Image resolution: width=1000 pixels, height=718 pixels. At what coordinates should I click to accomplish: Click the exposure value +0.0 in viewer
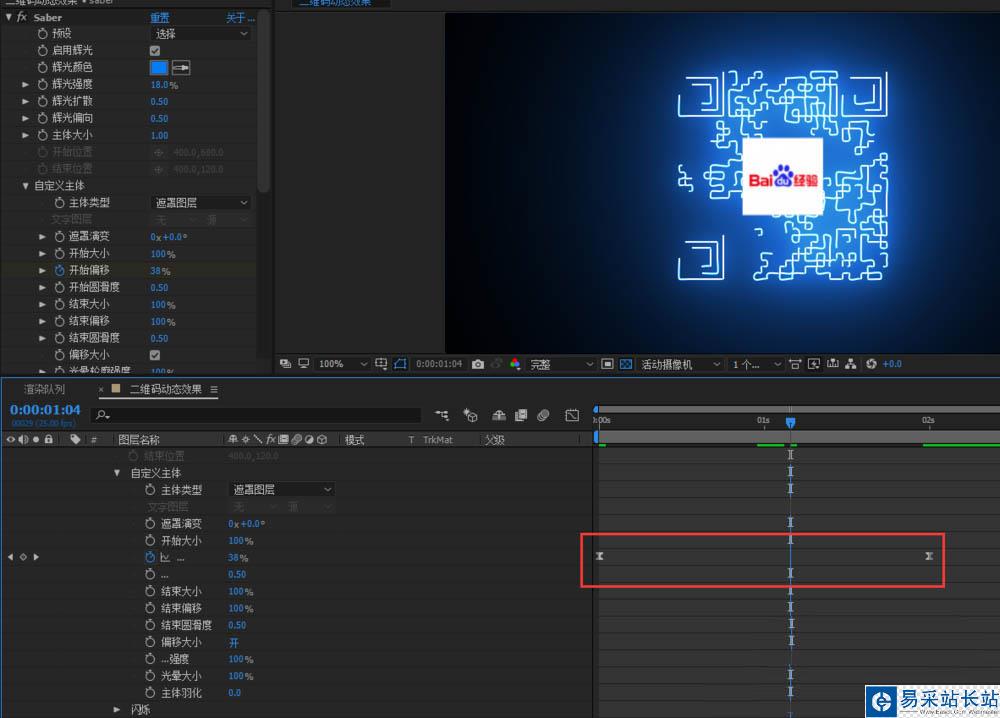click(892, 364)
